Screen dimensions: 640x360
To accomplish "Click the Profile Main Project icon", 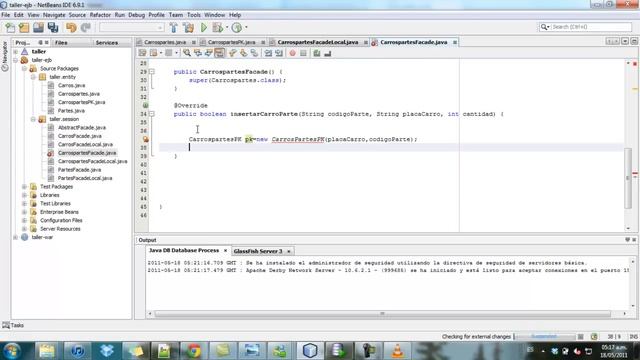I will (x=237, y=28).
